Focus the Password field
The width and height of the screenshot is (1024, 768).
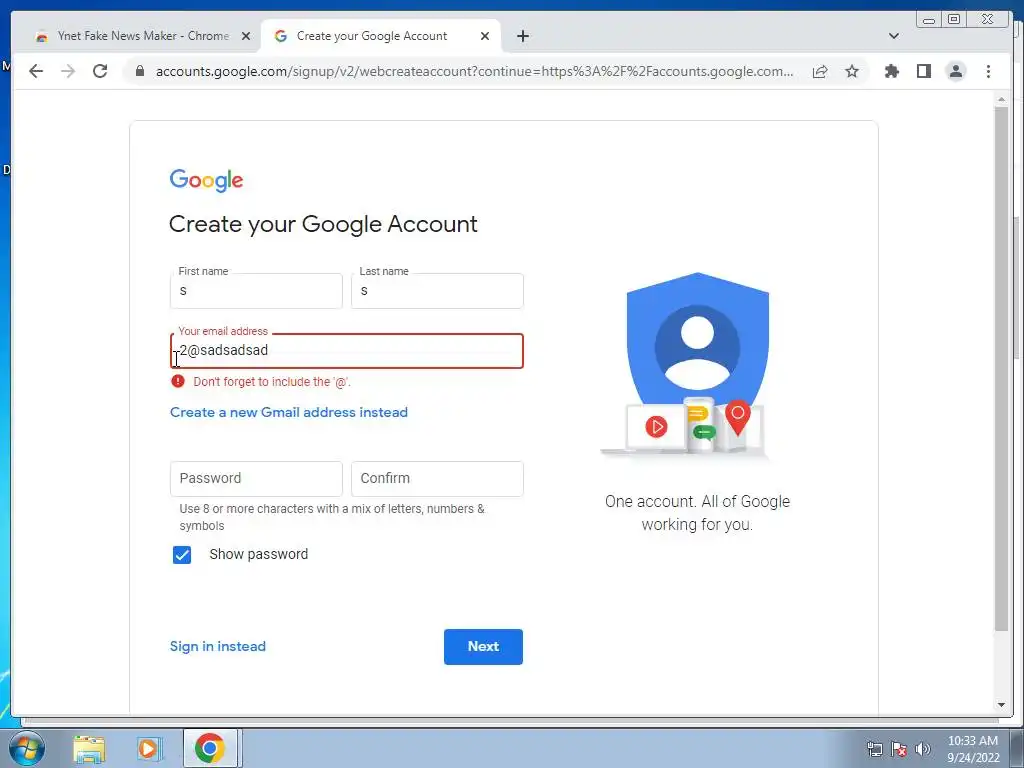pos(256,479)
